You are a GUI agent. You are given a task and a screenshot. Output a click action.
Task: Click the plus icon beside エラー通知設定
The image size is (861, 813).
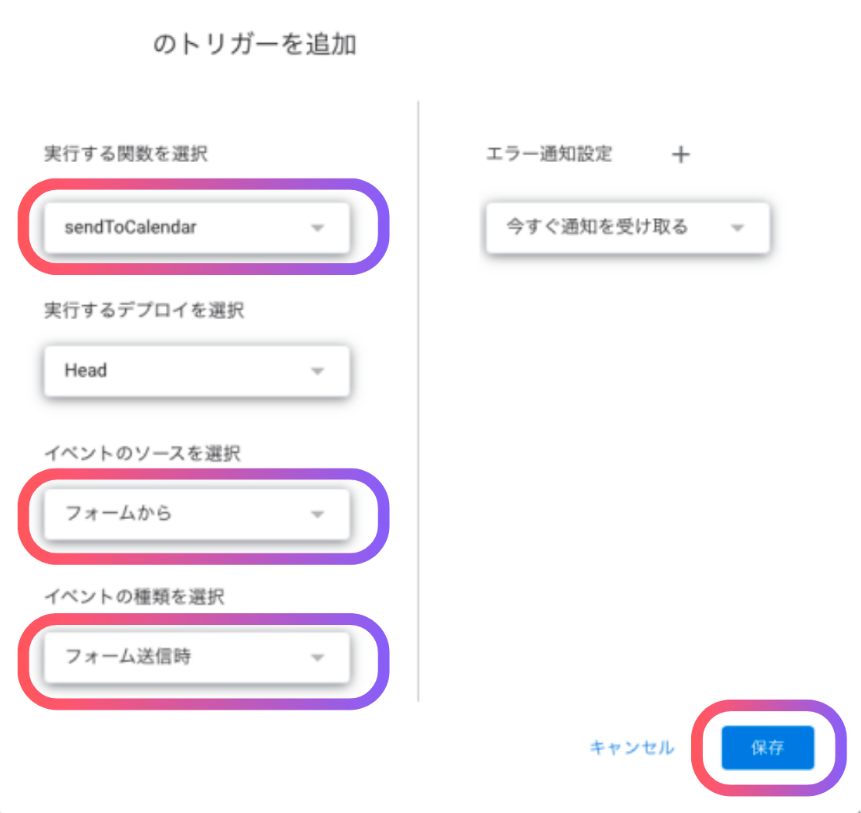pos(680,154)
